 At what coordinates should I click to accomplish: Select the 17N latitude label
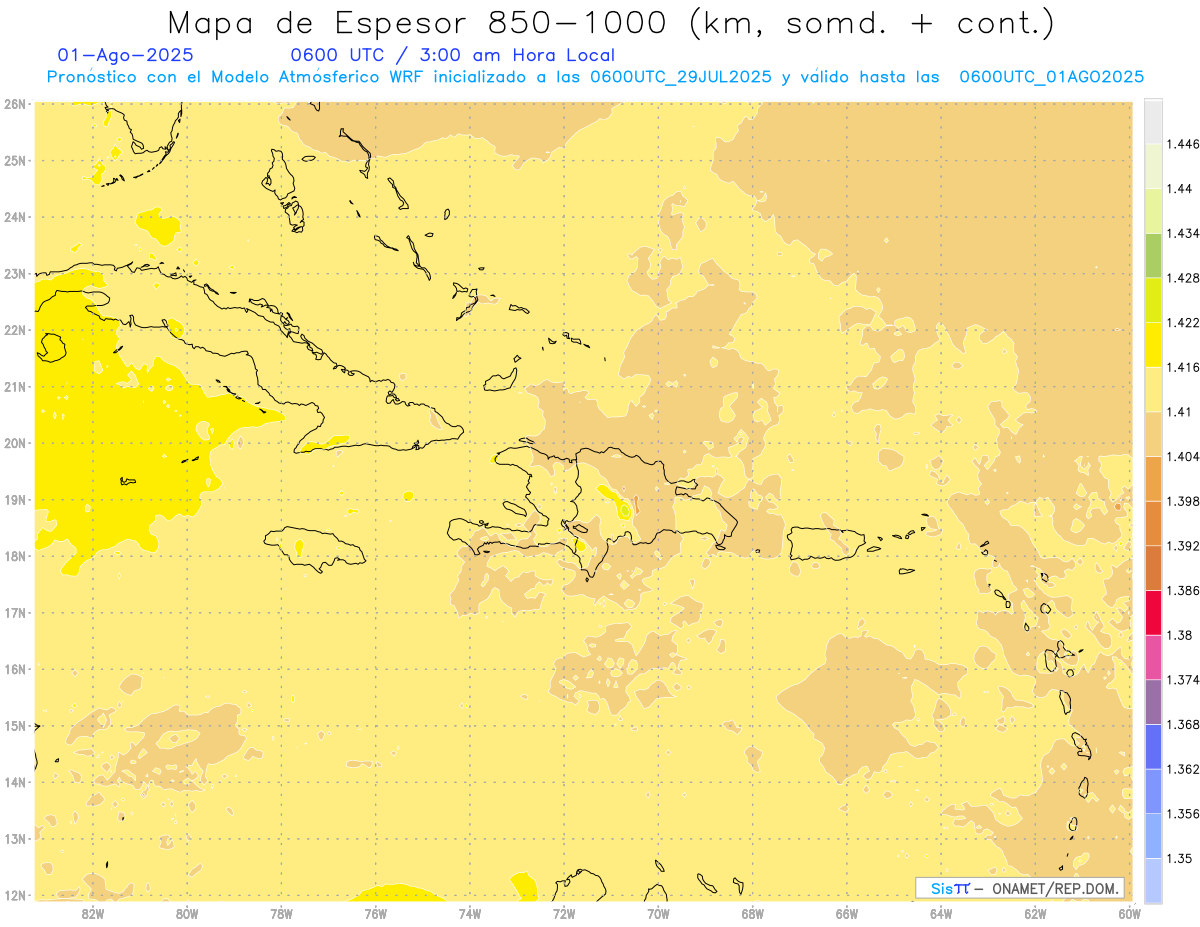14,612
